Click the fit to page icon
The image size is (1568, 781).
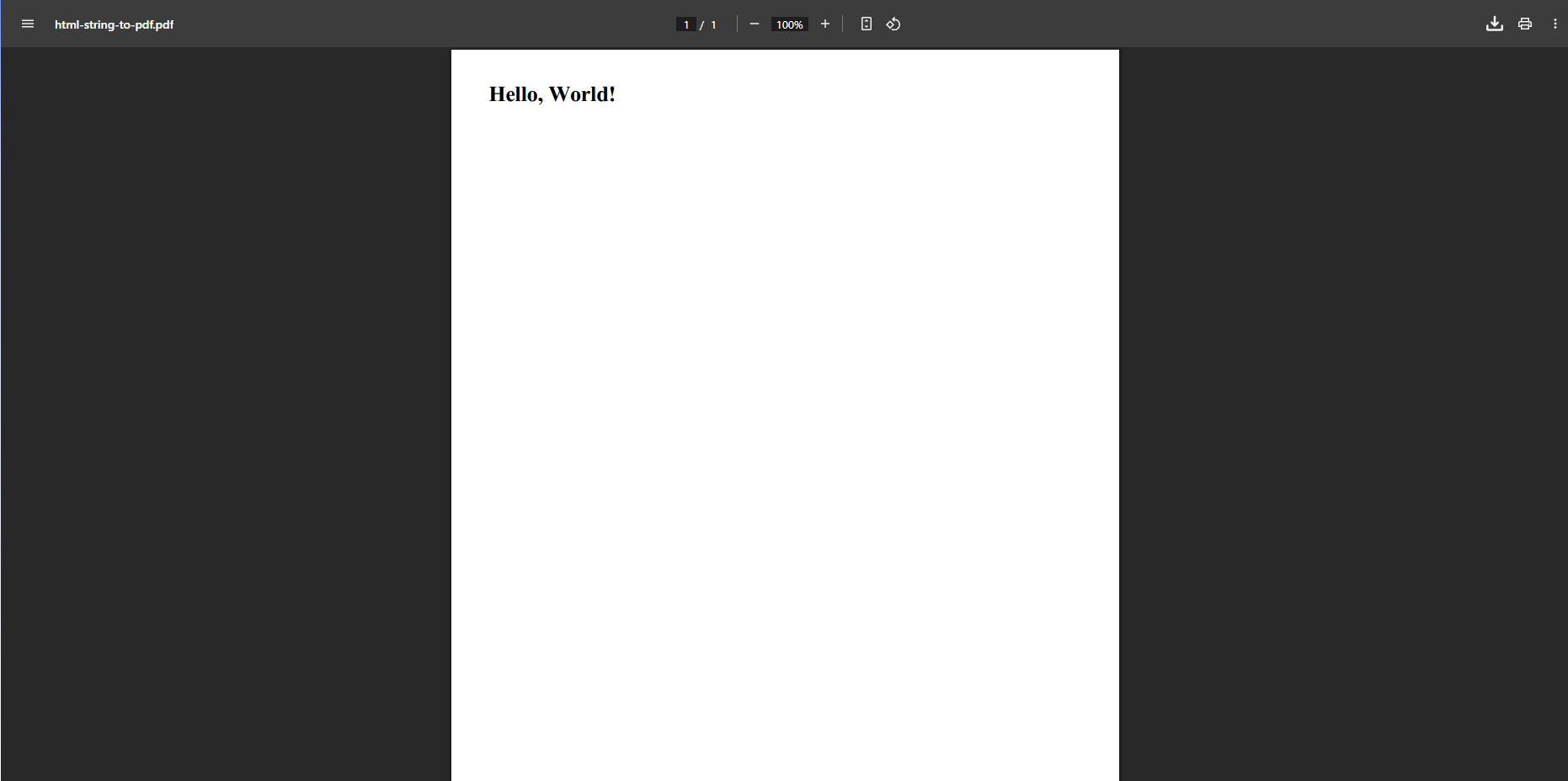866,24
